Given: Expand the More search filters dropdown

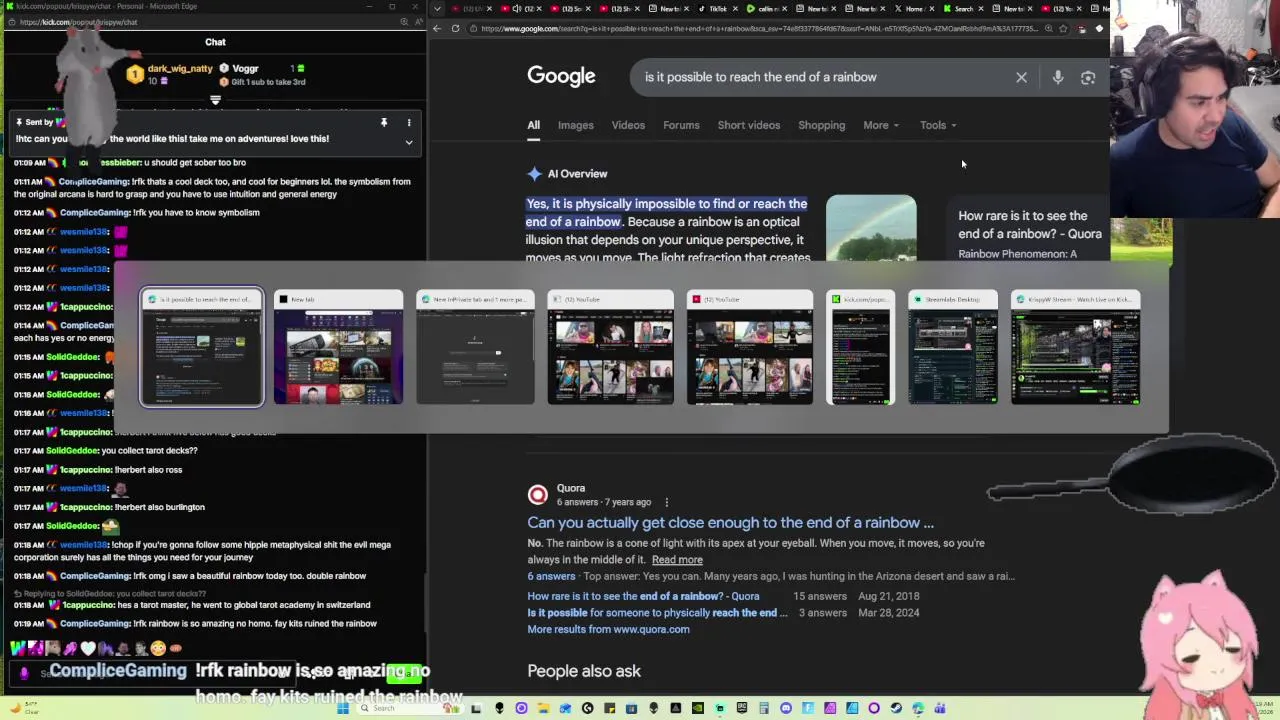Looking at the screenshot, I should pos(881,125).
